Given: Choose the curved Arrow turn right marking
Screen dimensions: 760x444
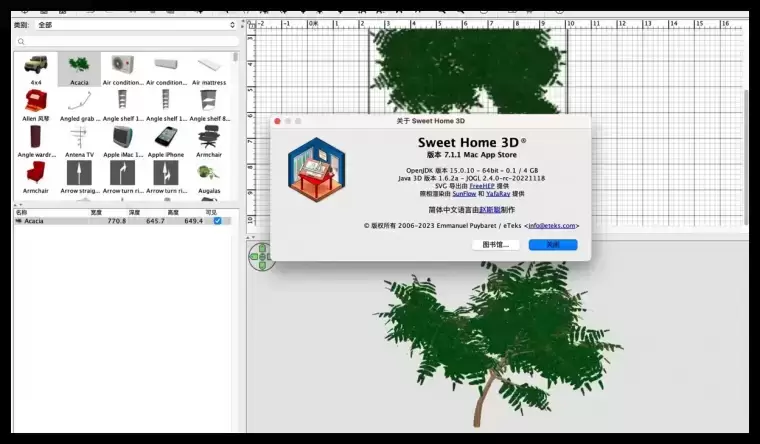Looking at the screenshot, I should (x=123, y=177).
